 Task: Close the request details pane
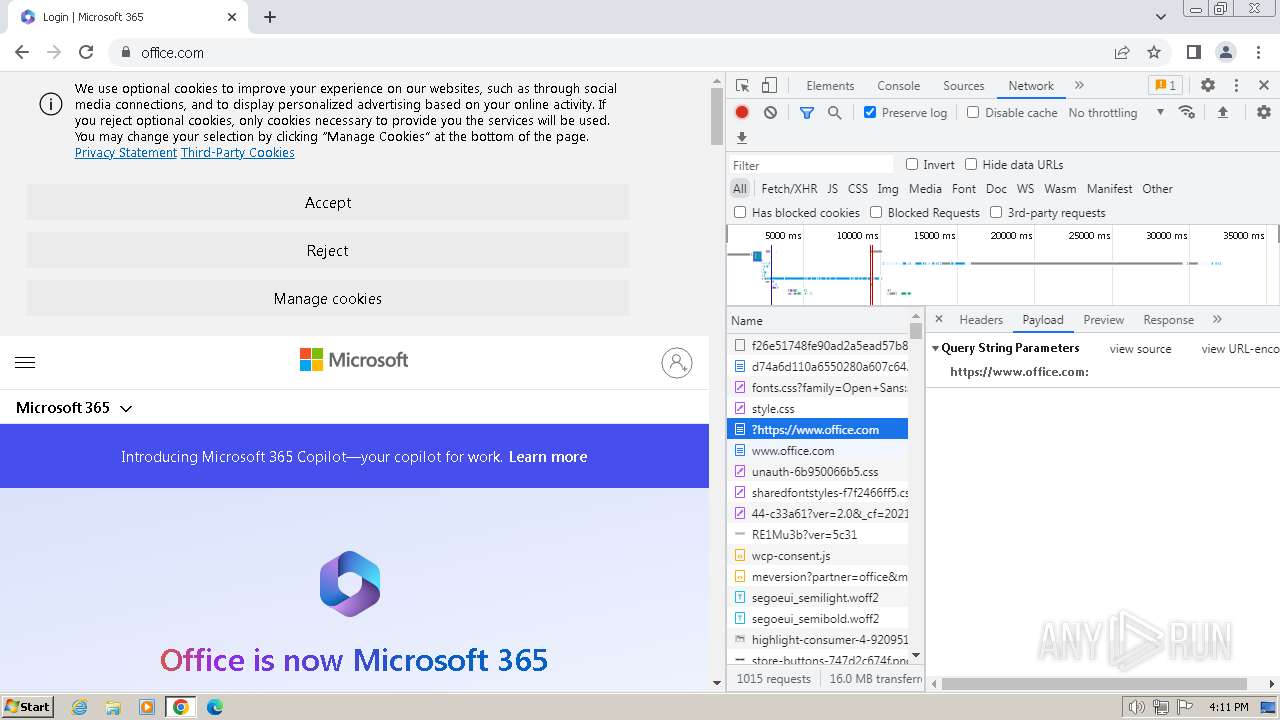pyautogui.click(x=939, y=319)
